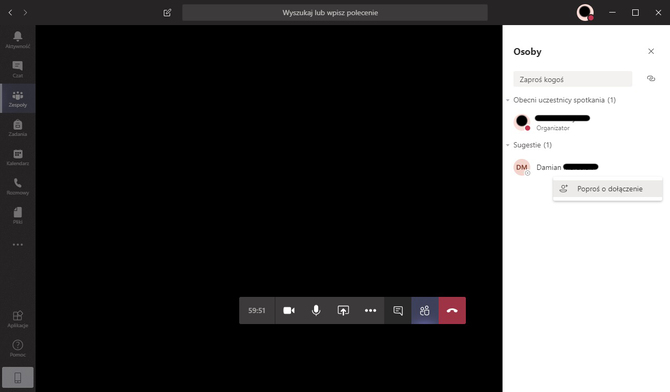Viewport: 670px width, 392px height.
Task: Show more apps via sidebar ellipsis
Action: click(x=18, y=245)
